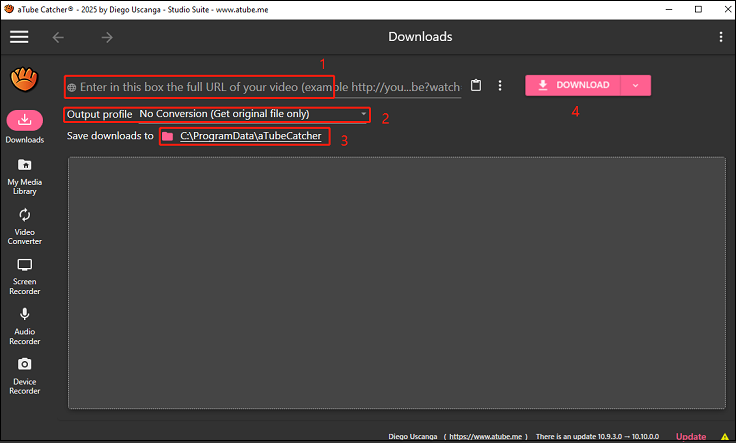Open the hamburger menu
This screenshot has width=736, height=443.
(19, 37)
